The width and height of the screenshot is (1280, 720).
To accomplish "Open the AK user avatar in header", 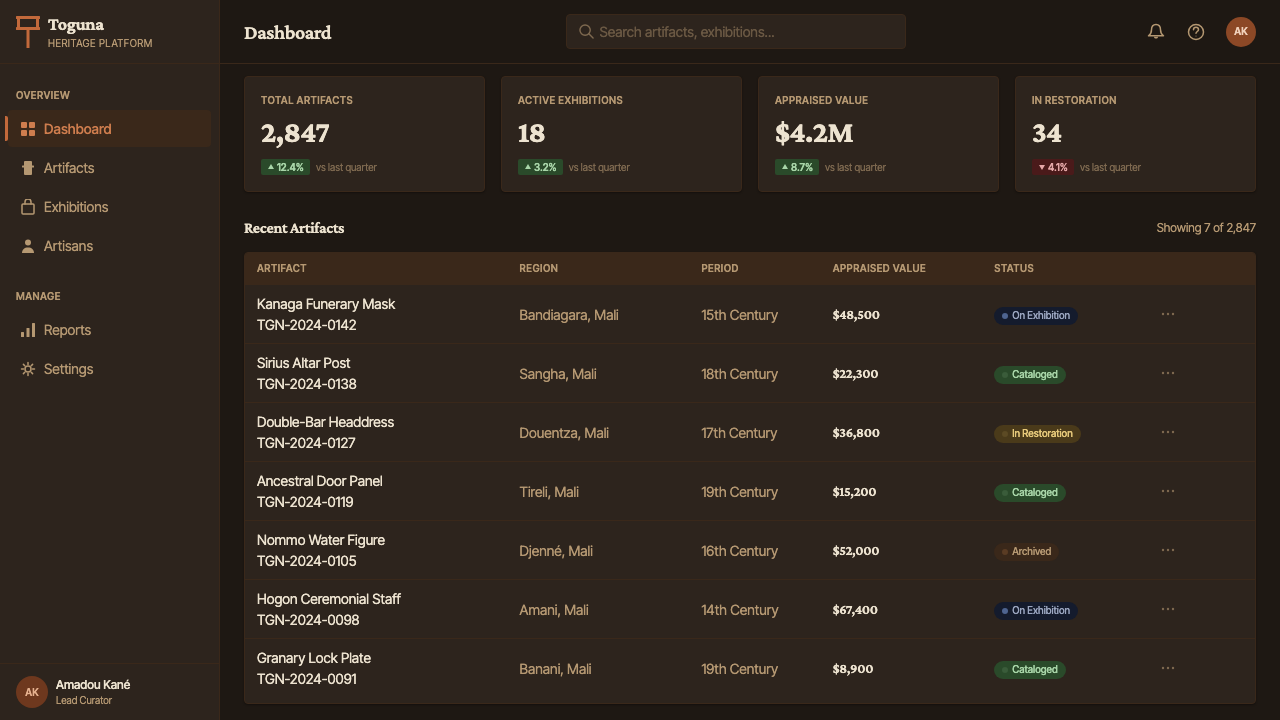I will (1241, 32).
